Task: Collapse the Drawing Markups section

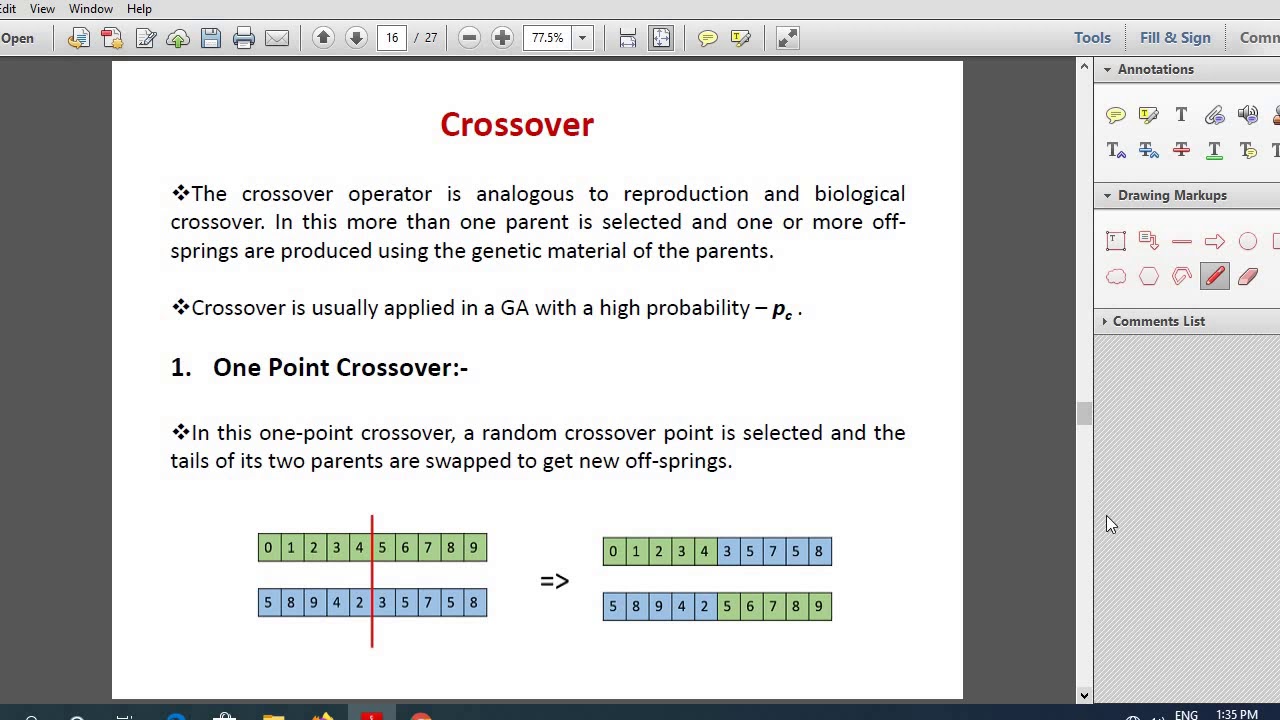Action: (x=1107, y=195)
